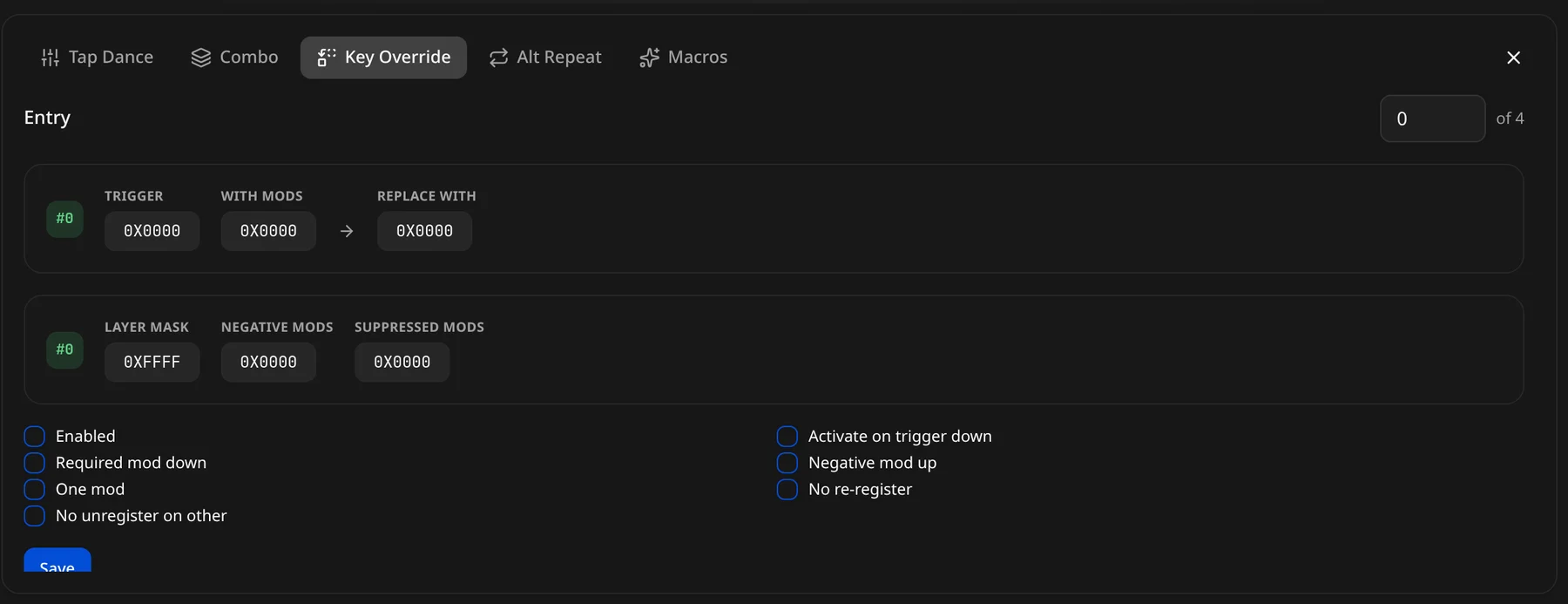Click the Negative Mods value button
The height and width of the screenshot is (604, 1568).
(x=268, y=362)
